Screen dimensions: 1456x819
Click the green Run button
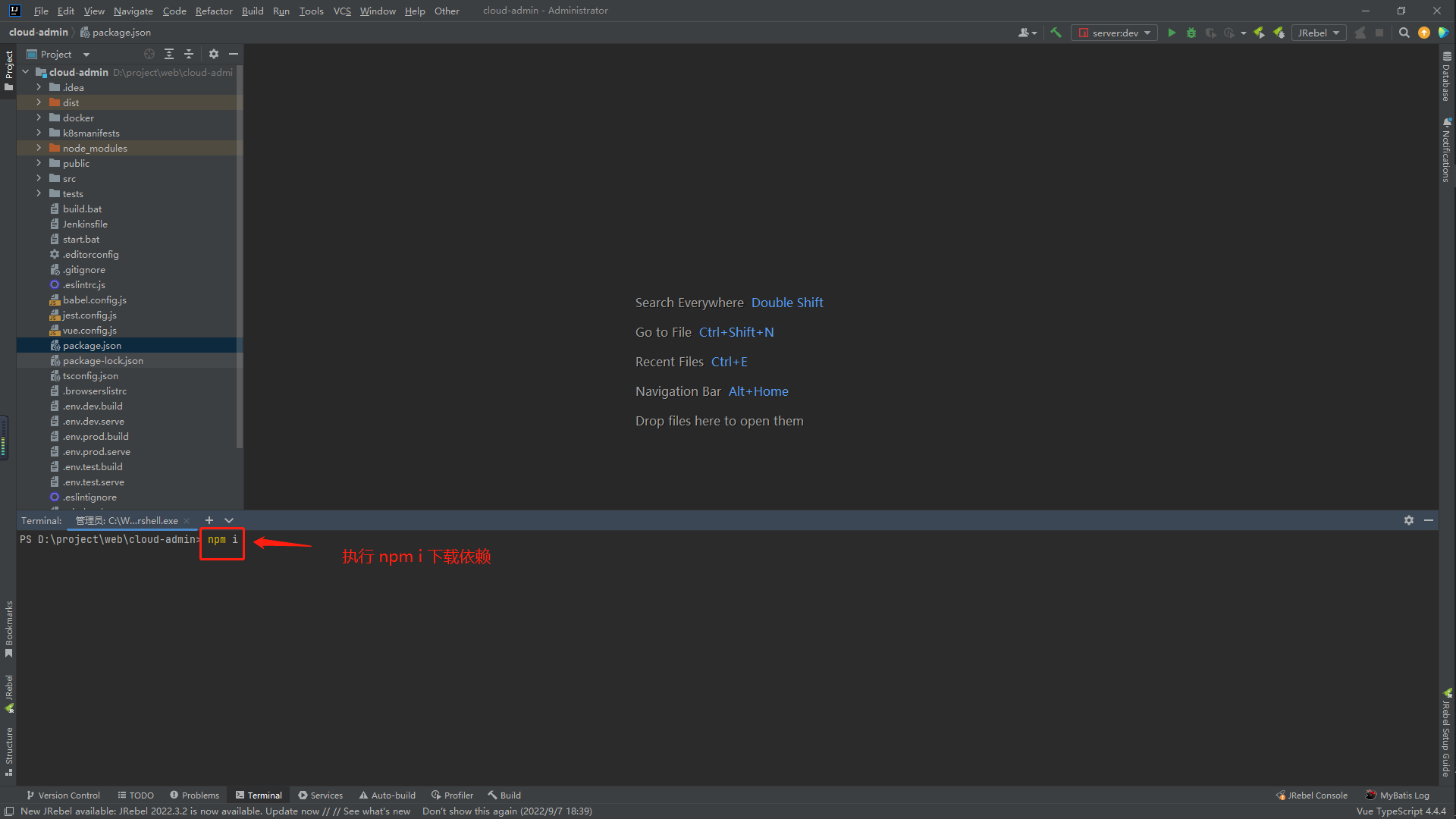(x=1172, y=33)
